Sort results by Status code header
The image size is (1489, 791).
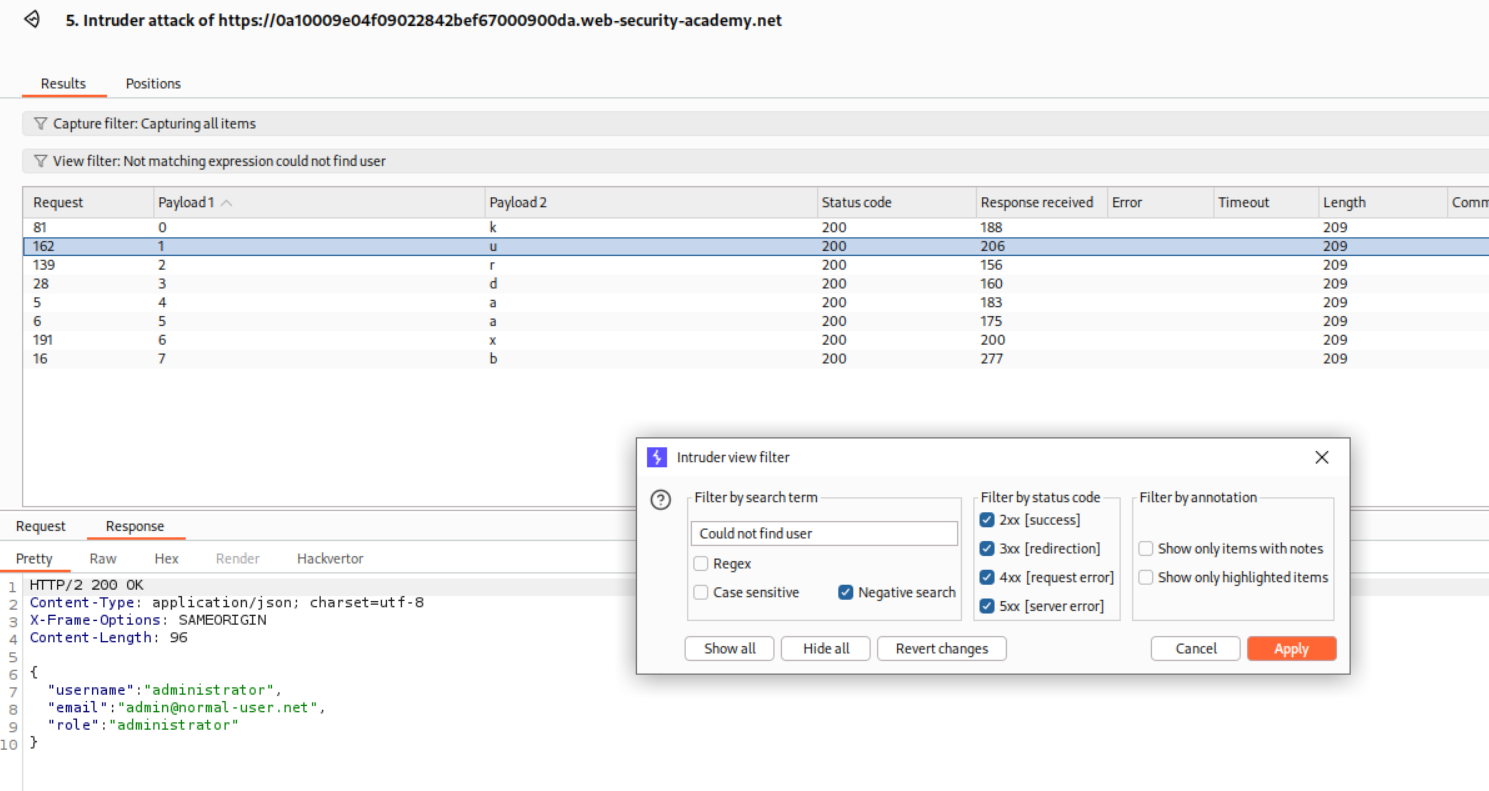(x=856, y=202)
